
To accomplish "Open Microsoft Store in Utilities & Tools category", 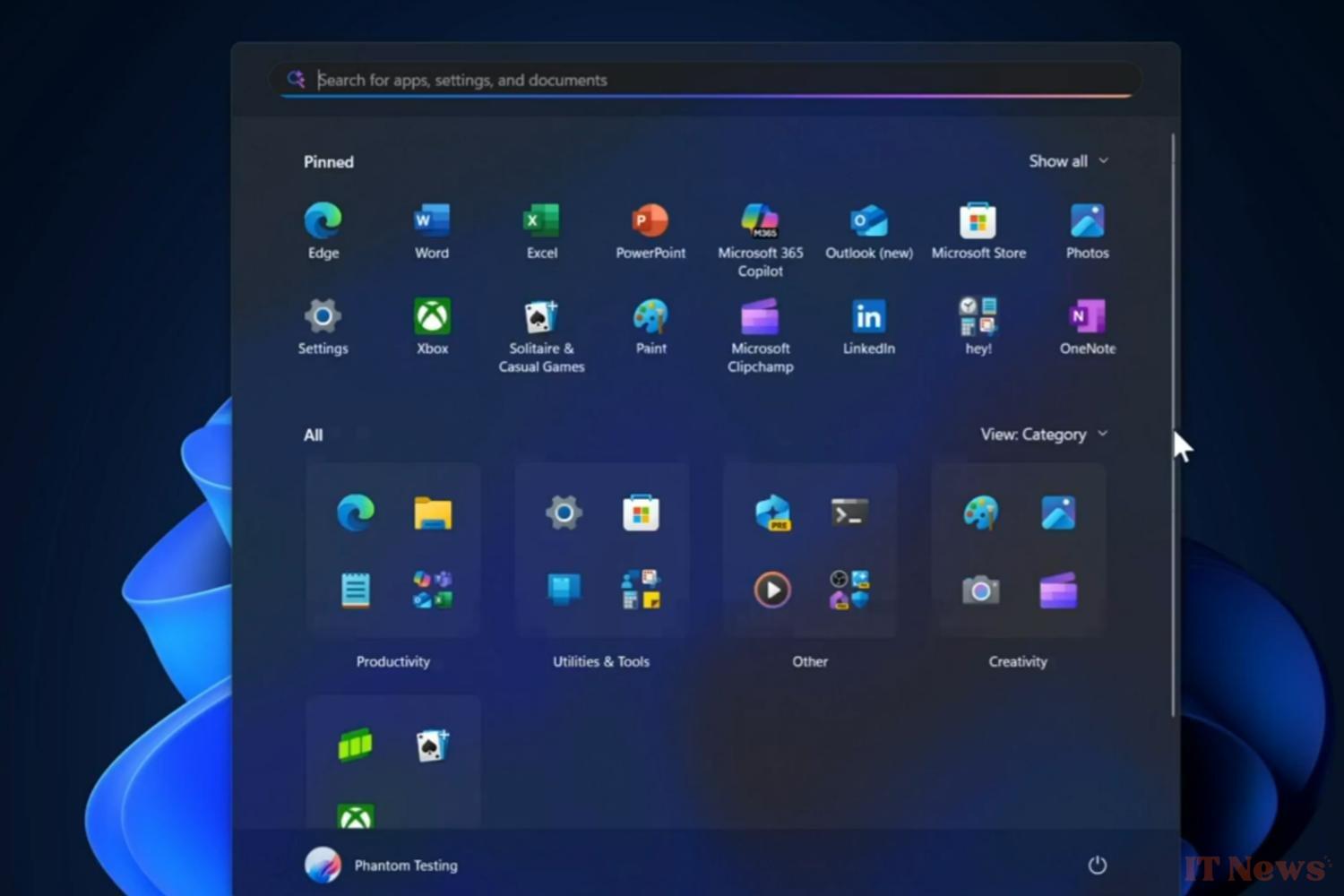I will [x=641, y=513].
